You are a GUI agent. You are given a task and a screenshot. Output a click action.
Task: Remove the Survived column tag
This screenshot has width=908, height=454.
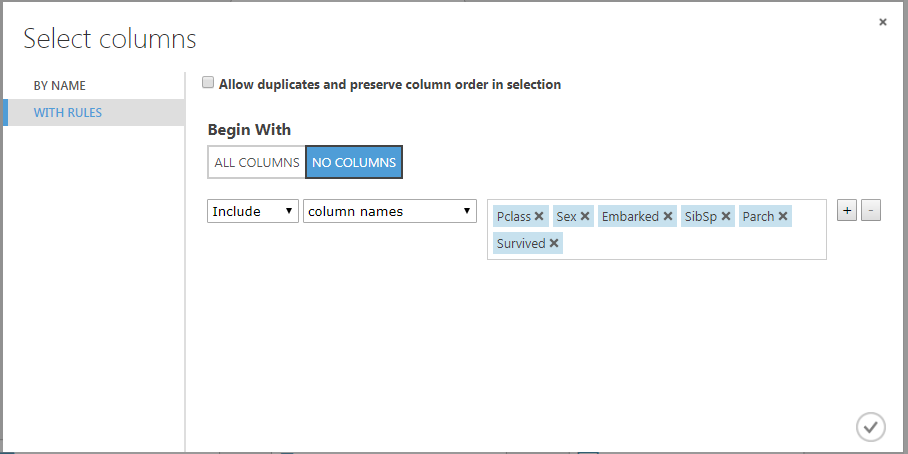click(x=554, y=243)
